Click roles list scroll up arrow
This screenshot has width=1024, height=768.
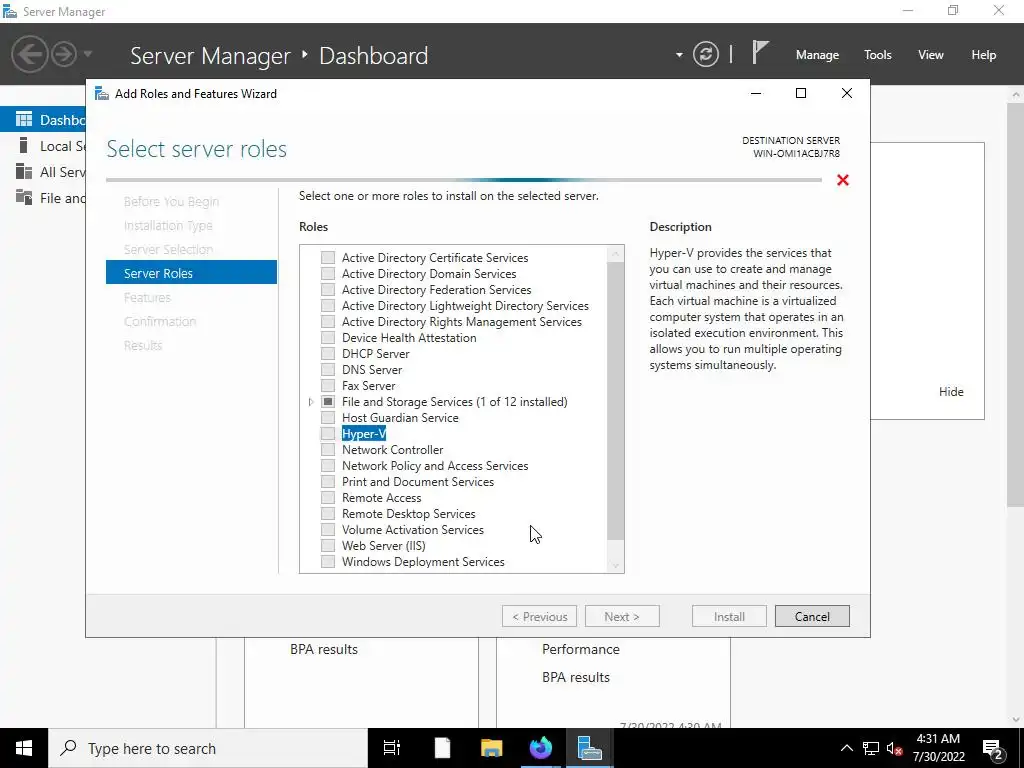(x=615, y=253)
